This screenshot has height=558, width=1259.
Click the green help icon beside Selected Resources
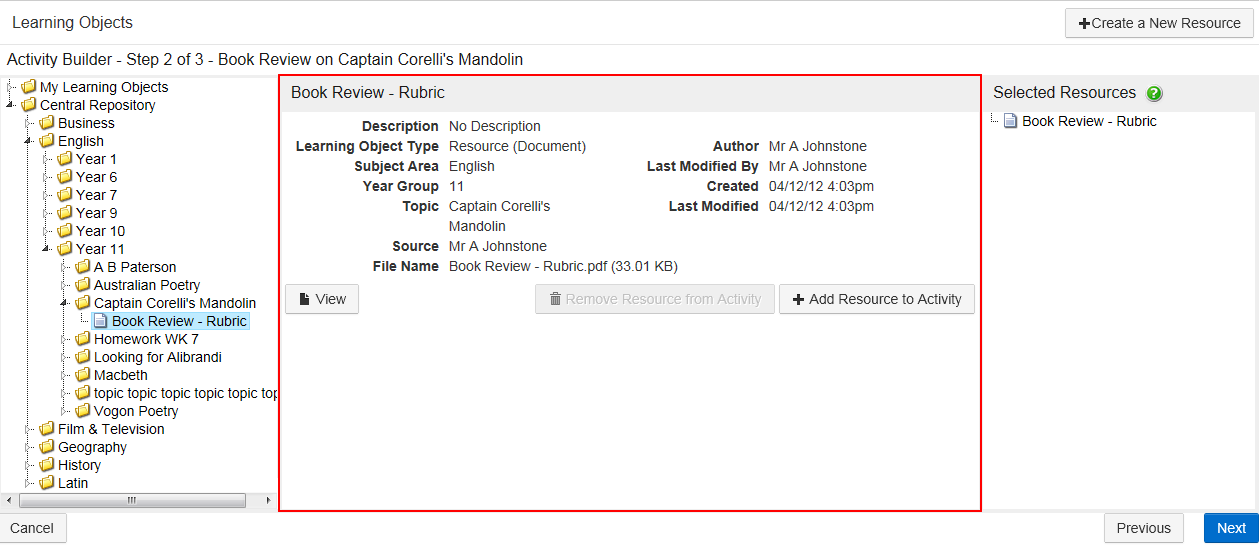[x=1155, y=94]
